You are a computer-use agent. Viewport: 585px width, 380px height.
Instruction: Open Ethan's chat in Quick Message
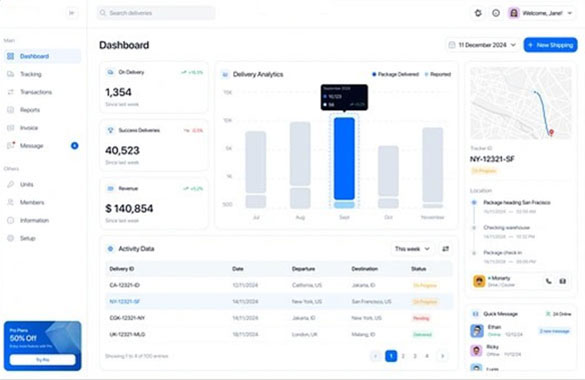(x=520, y=330)
